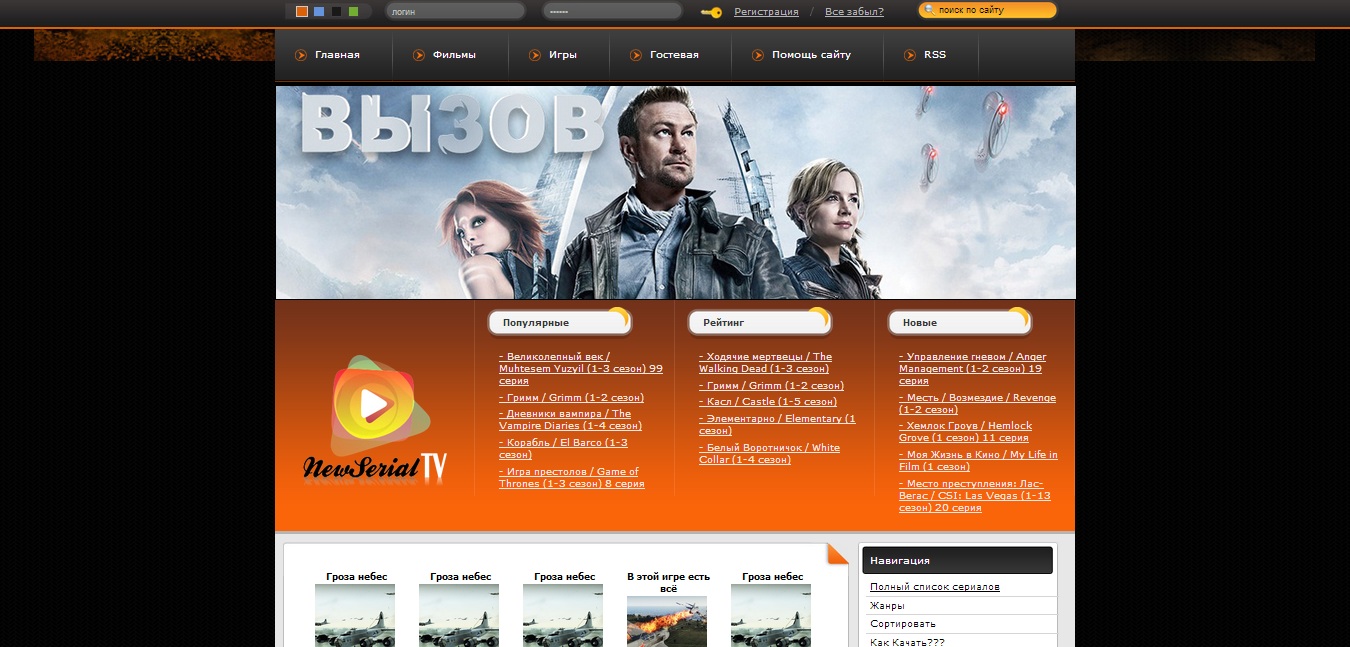Click the arrow icon beside Гостевая
Screen dimensions: 1350x647
coord(636,55)
